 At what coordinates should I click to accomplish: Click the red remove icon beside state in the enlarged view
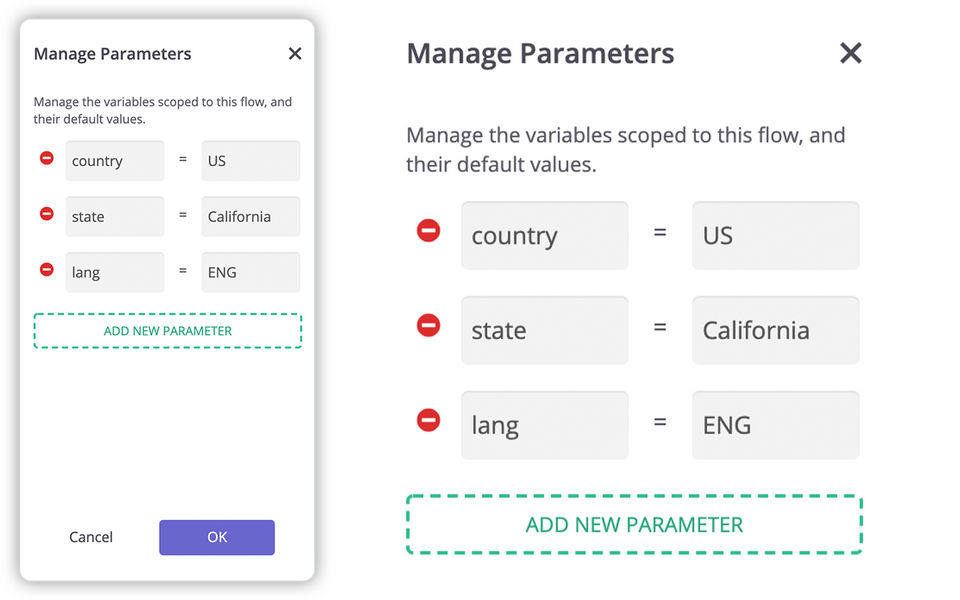(428, 326)
